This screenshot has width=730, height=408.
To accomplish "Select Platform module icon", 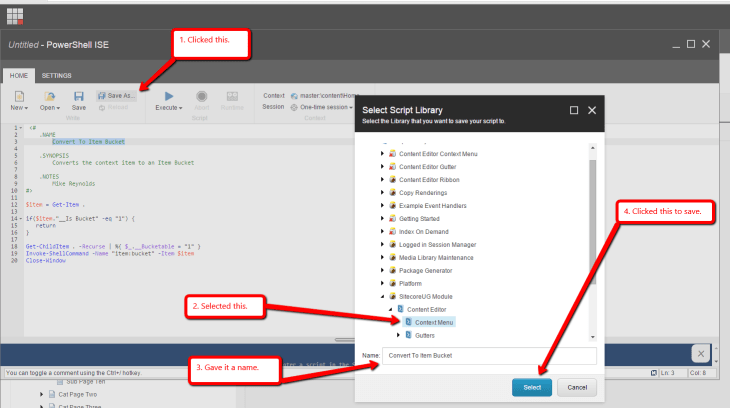I will [392, 283].
